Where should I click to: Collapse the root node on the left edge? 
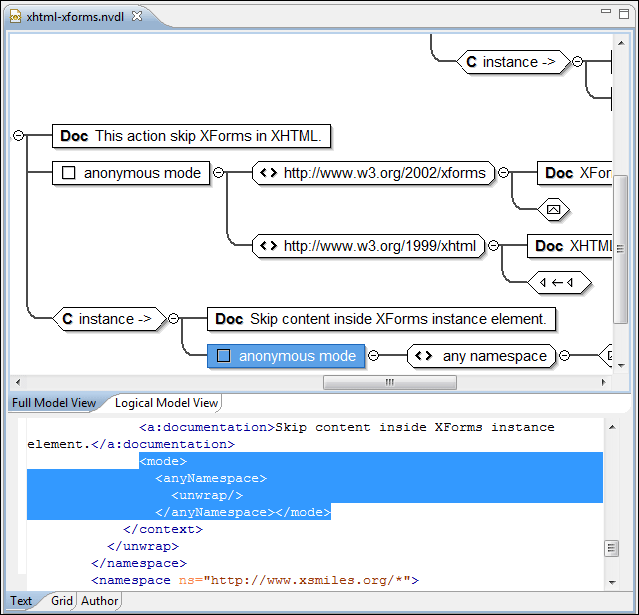click(x=18, y=136)
